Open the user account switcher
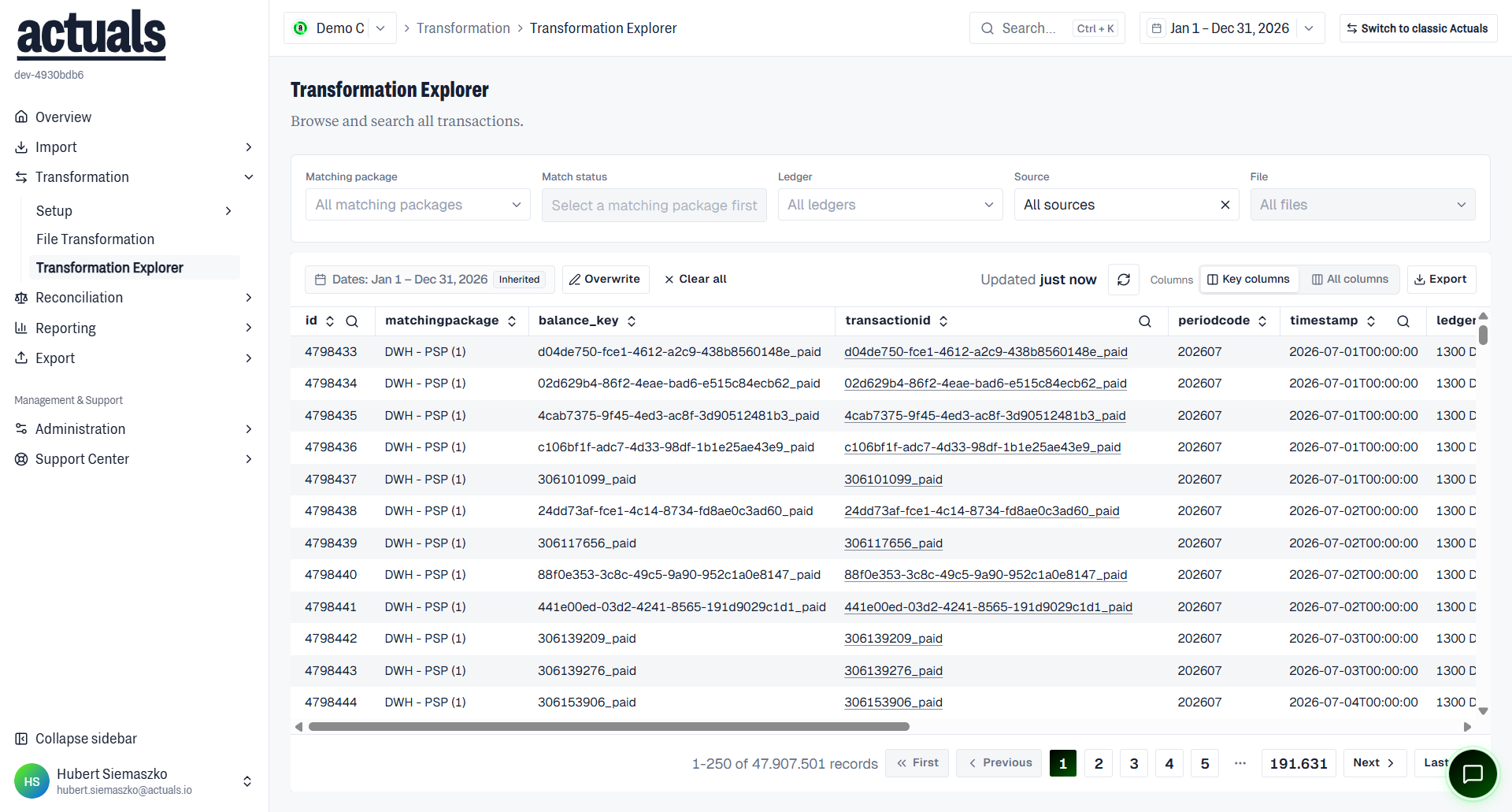The image size is (1512, 812). (247, 781)
